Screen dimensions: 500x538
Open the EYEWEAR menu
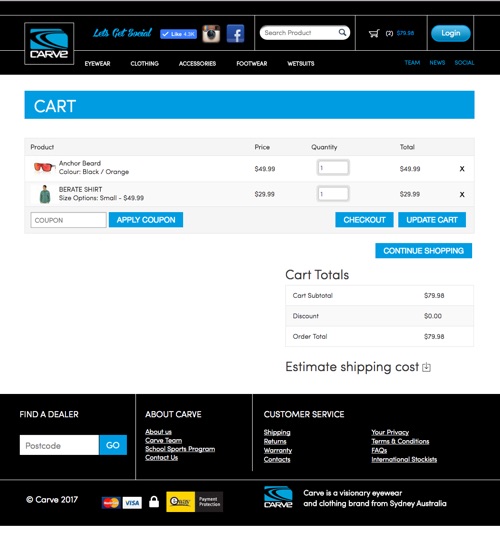pyautogui.click(x=97, y=63)
